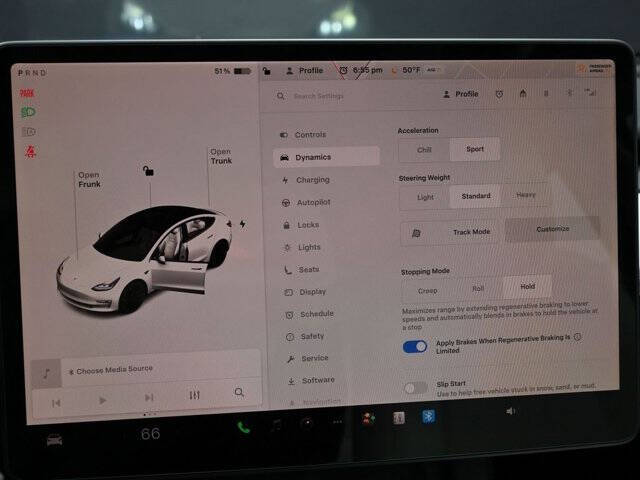Image resolution: width=640 pixels, height=480 pixels.
Task: Tap the music note album thumbnail
Action: tap(46, 373)
